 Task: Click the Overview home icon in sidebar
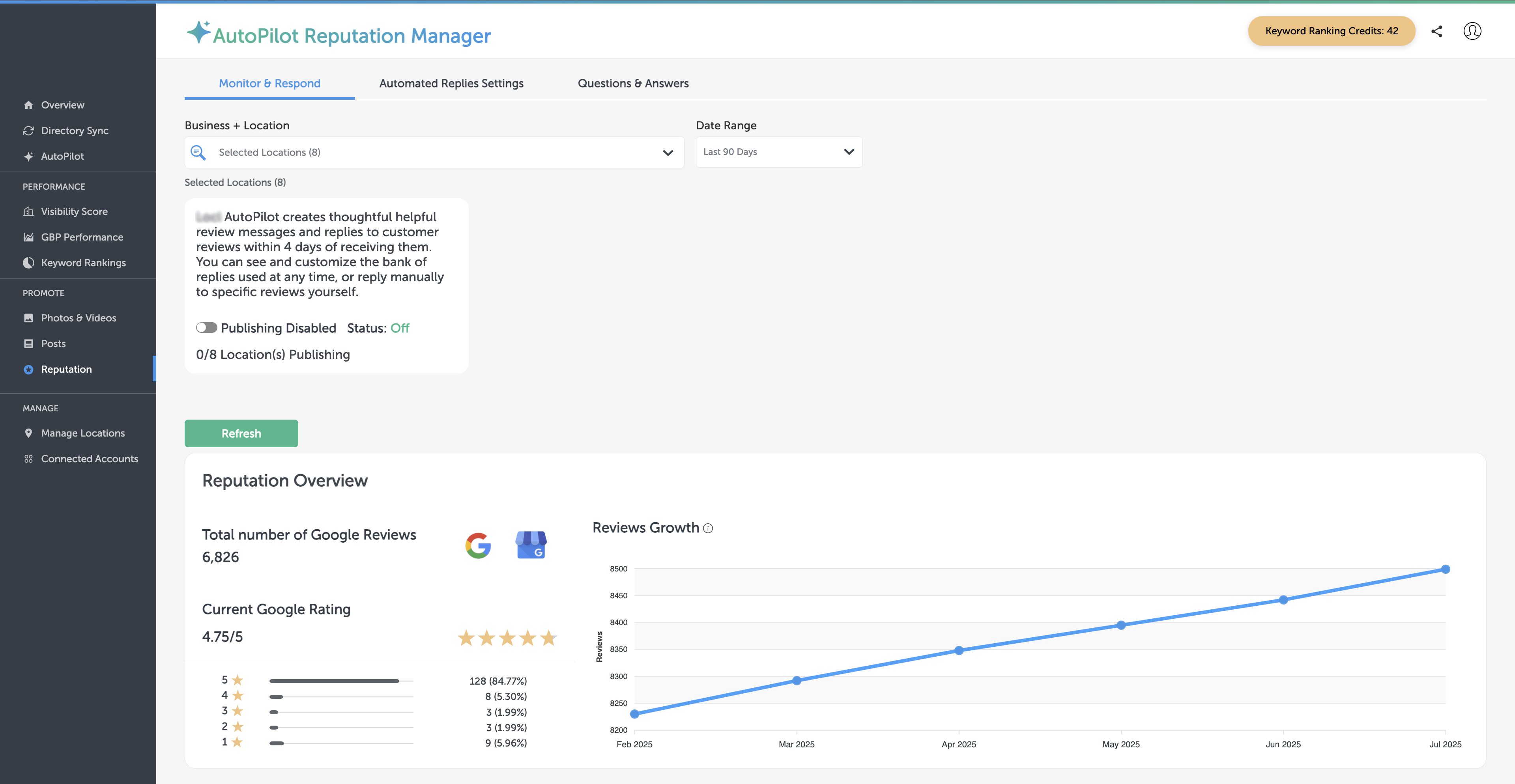(28, 105)
